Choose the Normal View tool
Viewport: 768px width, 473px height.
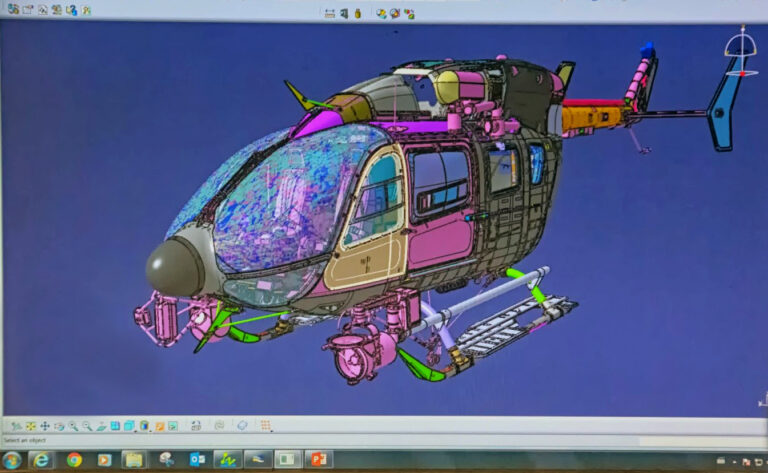pyautogui.click(x=101, y=426)
